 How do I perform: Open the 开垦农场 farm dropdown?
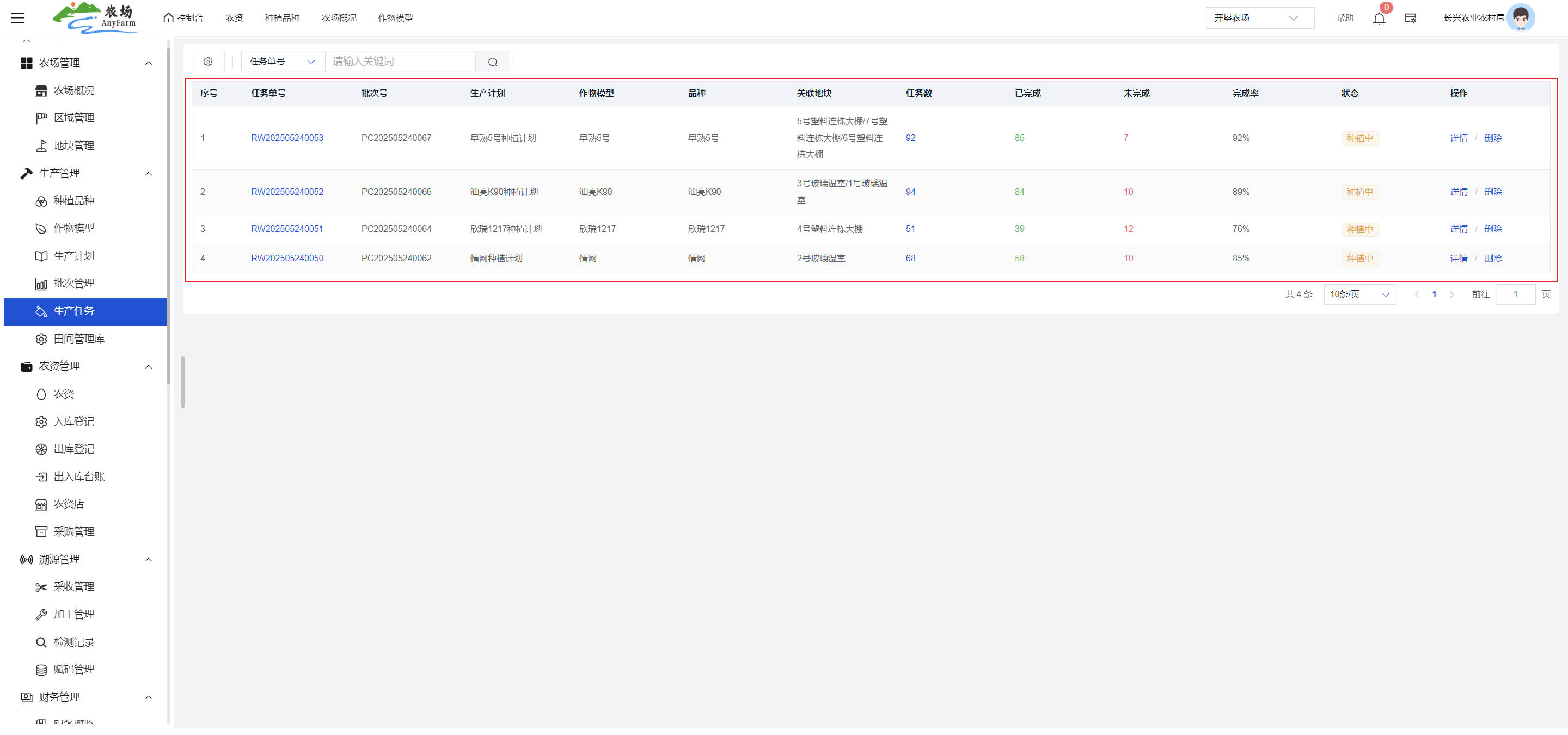[x=1259, y=19]
